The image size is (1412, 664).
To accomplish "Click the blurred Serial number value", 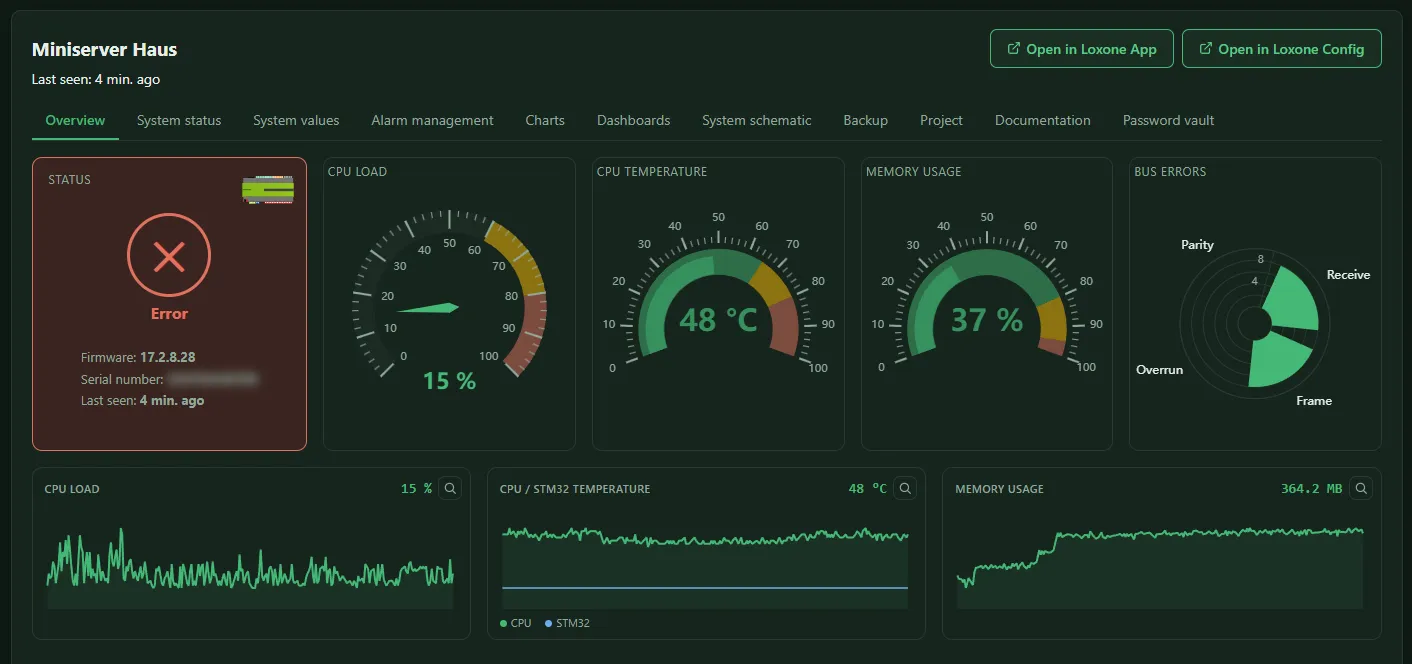I will point(212,379).
